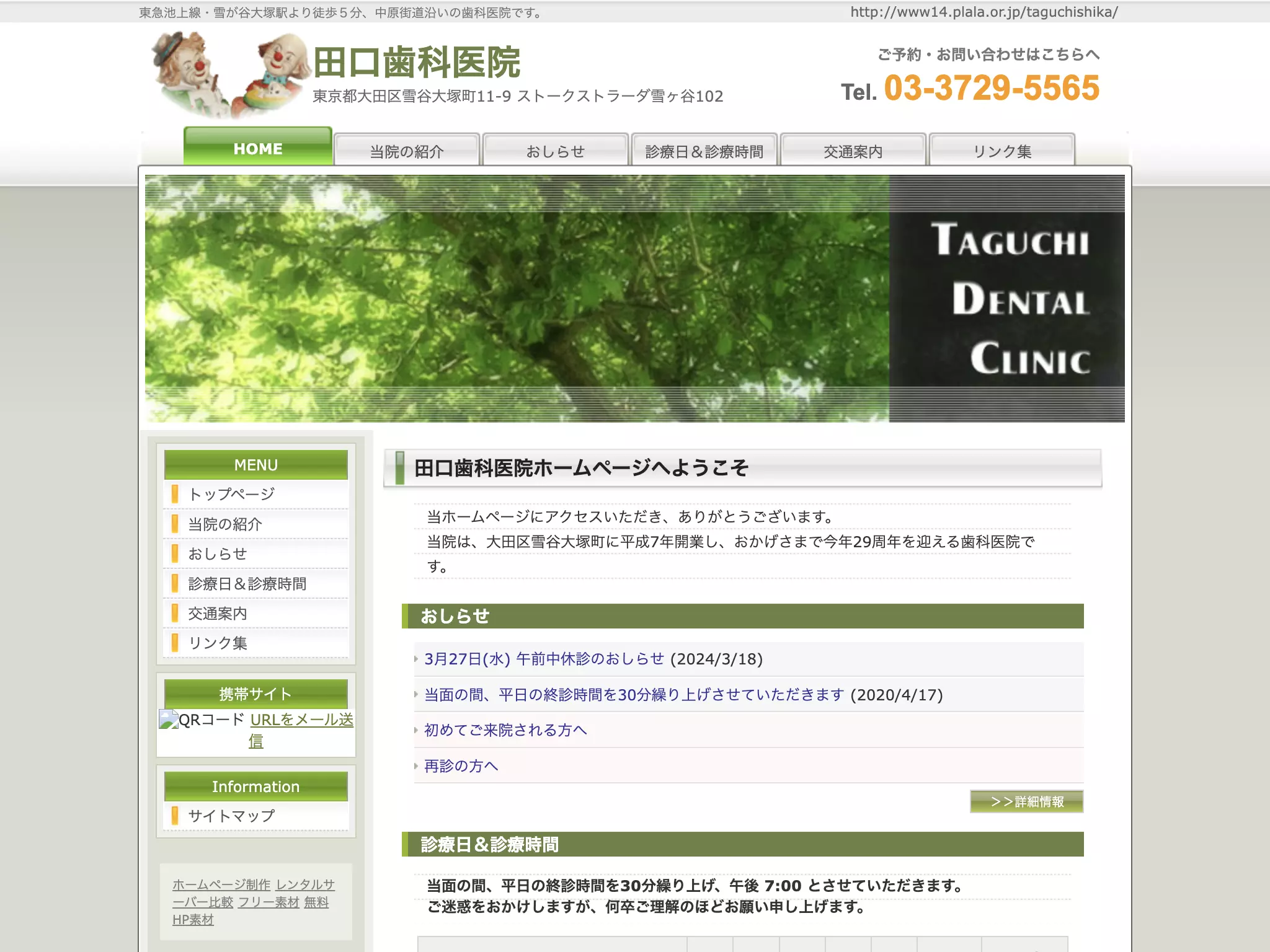Open the 平日の終診時間を30分繰り上げ notice link

pyautogui.click(x=634, y=695)
